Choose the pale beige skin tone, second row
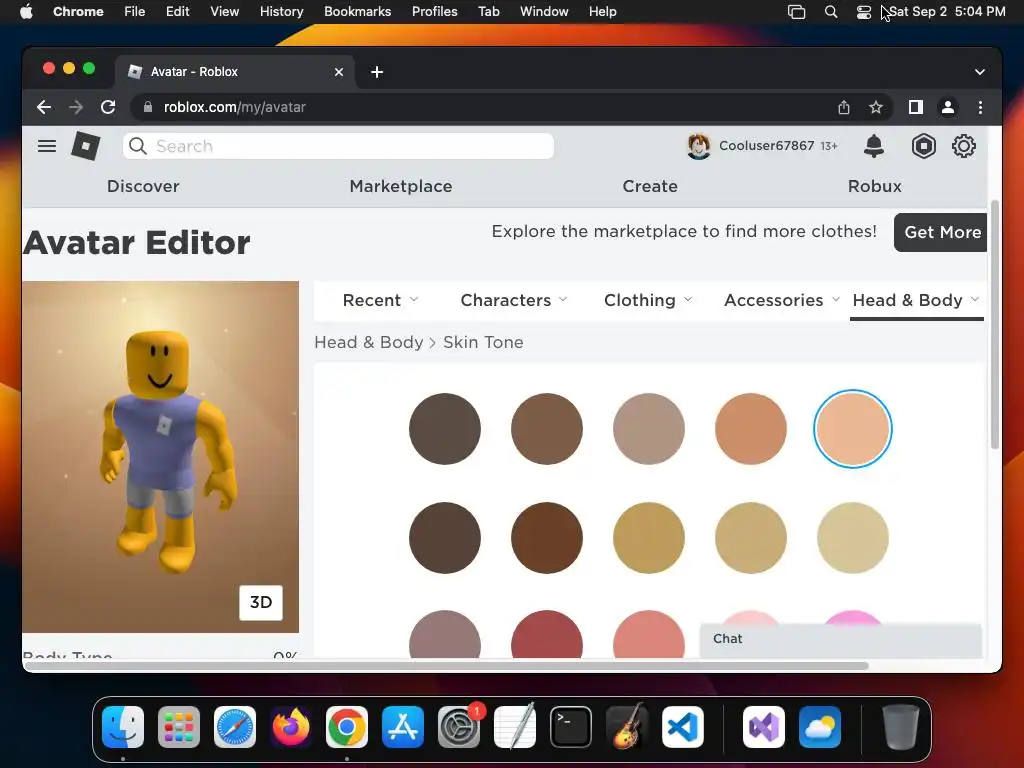This screenshot has height=768, width=1024. click(852, 537)
